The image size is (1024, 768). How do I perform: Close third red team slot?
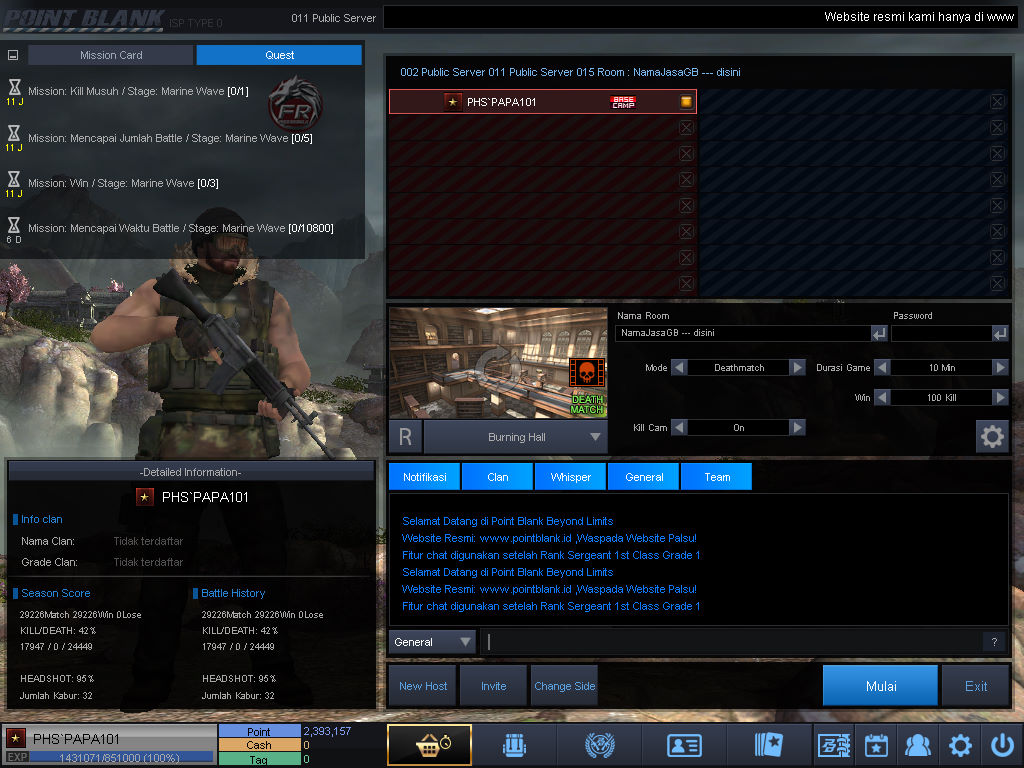pyautogui.click(x=686, y=153)
